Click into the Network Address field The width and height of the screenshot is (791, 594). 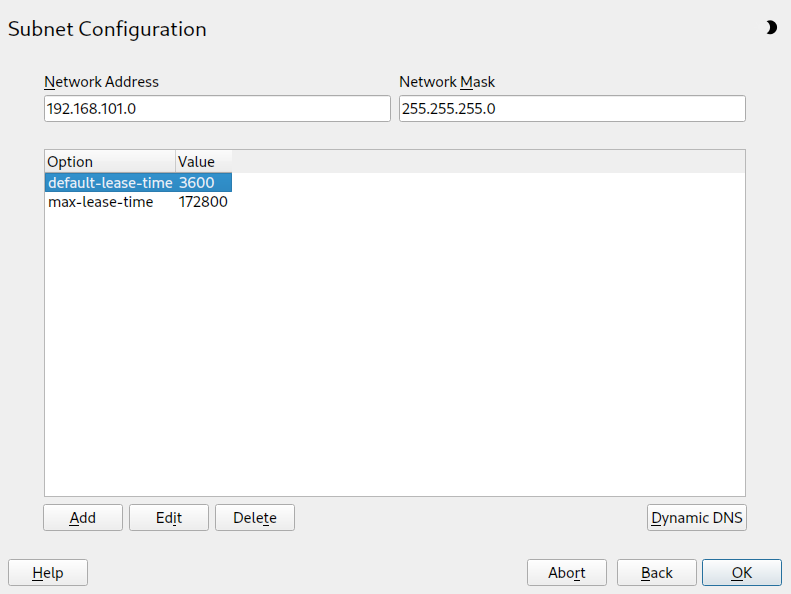(x=217, y=109)
